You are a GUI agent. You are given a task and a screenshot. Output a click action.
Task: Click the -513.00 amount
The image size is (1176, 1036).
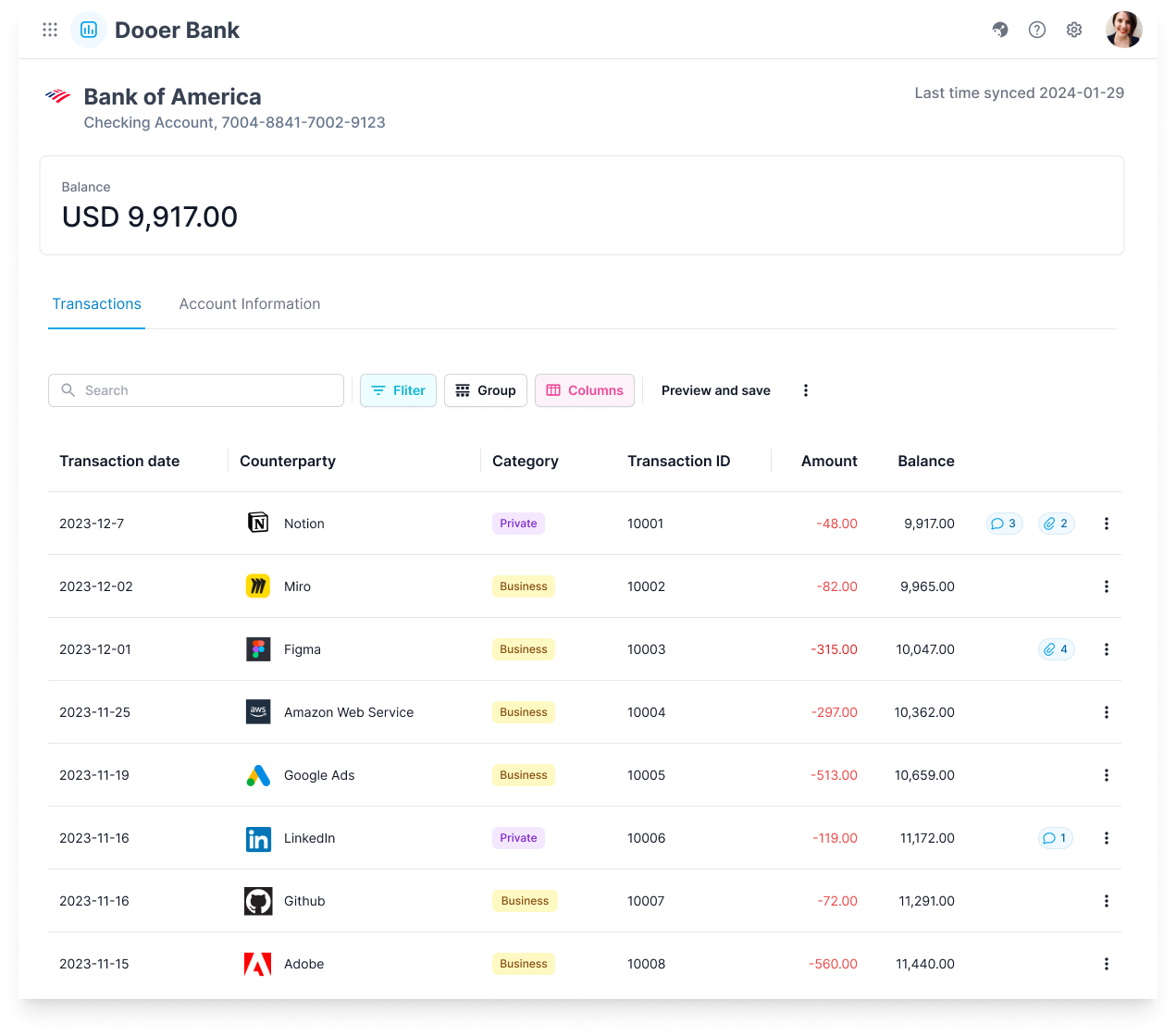[x=834, y=775]
